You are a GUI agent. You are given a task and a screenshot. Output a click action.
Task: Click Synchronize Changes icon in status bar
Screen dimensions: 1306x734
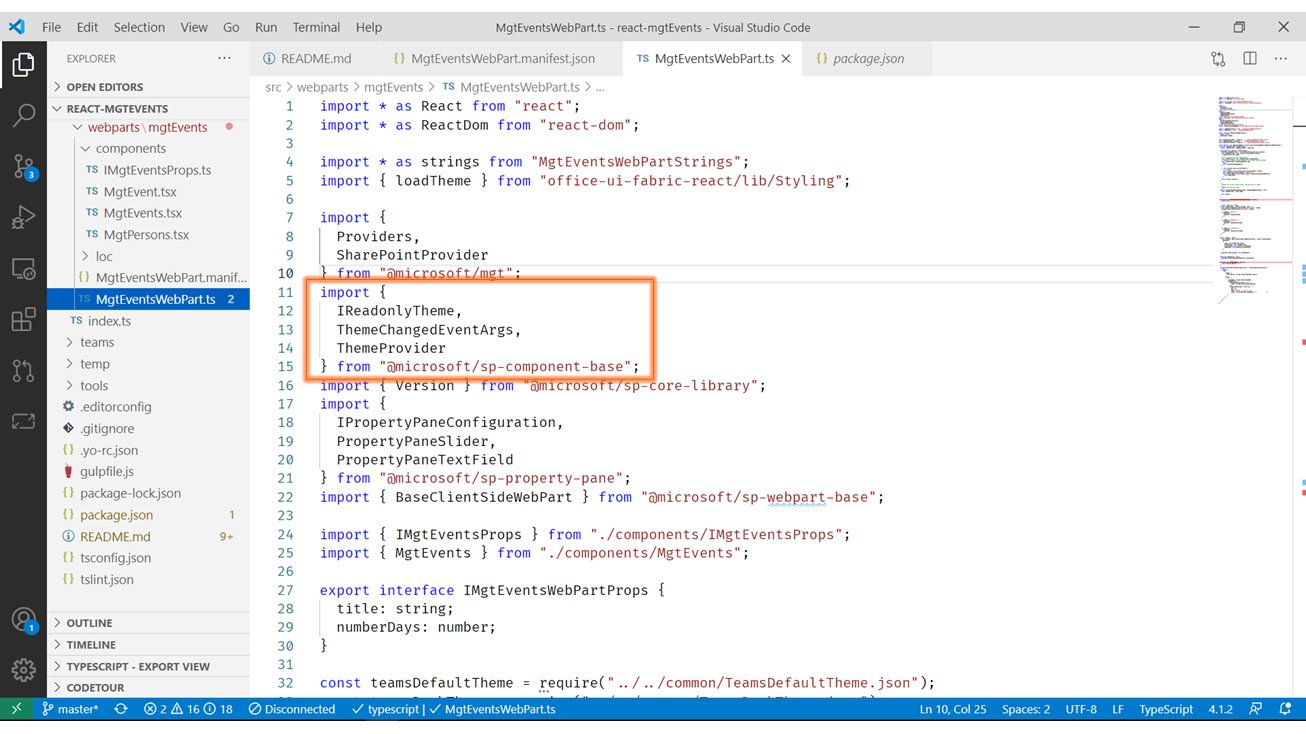pos(121,709)
